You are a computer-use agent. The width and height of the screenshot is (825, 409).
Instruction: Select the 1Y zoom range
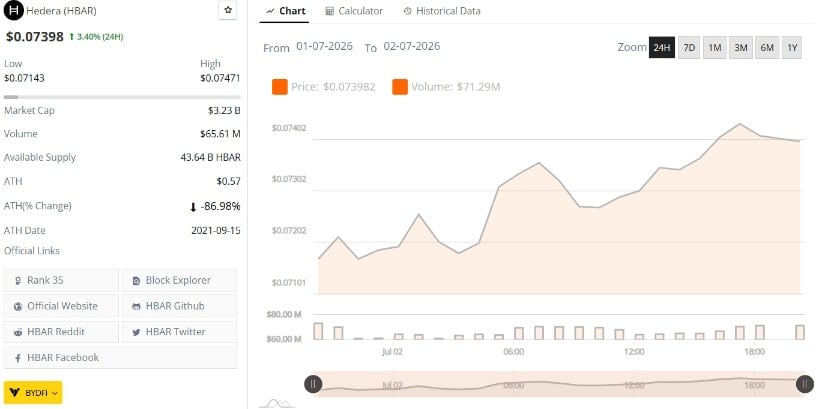point(792,47)
